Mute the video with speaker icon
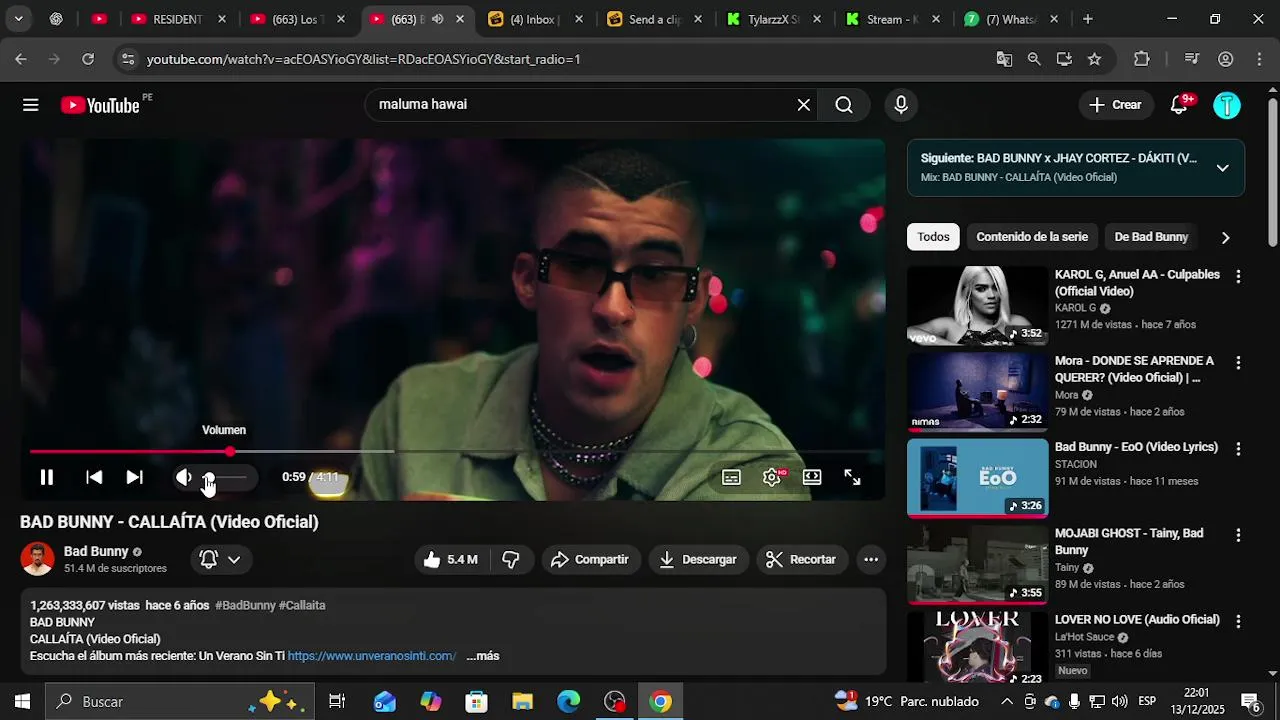Screen dimensions: 1280x720 point(183,478)
